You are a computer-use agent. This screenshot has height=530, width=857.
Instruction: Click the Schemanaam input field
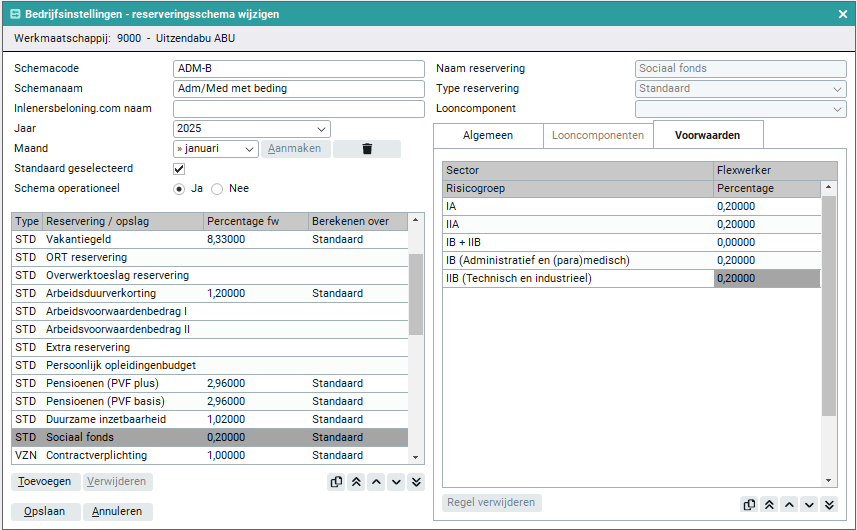[298, 89]
